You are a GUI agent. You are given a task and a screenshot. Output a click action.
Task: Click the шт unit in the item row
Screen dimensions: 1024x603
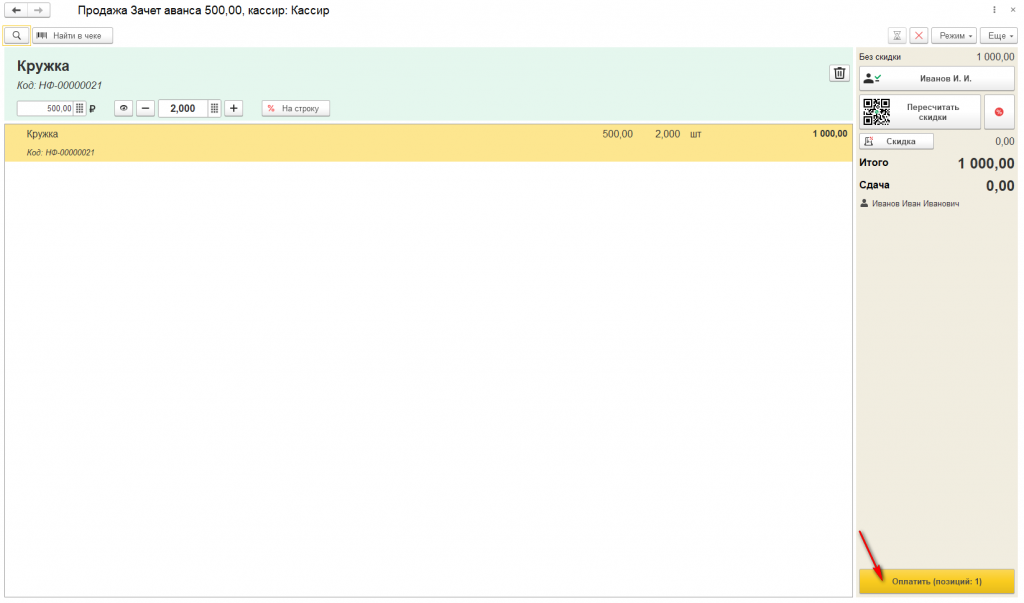(x=696, y=134)
